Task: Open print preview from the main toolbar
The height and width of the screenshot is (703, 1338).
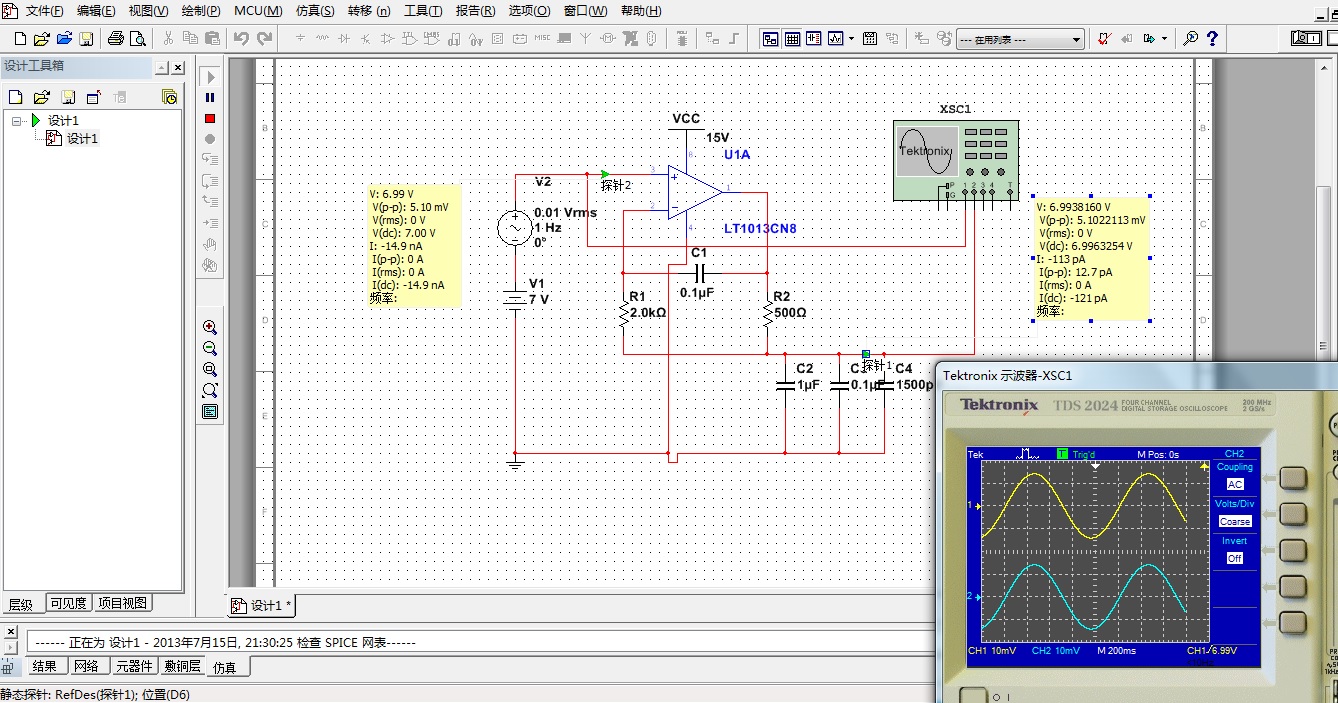Action: tap(138, 39)
